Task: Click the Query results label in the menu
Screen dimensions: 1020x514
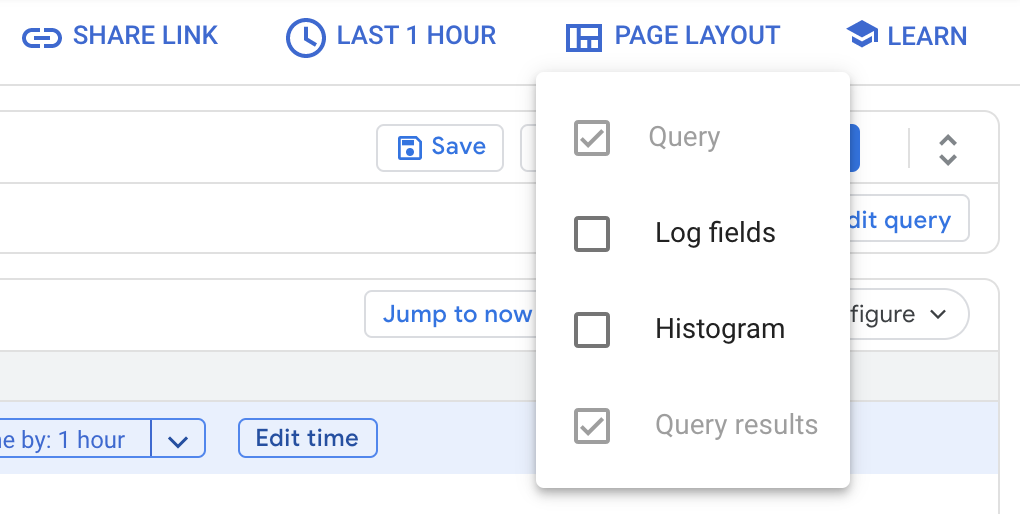Action: [x=736, y=426]
